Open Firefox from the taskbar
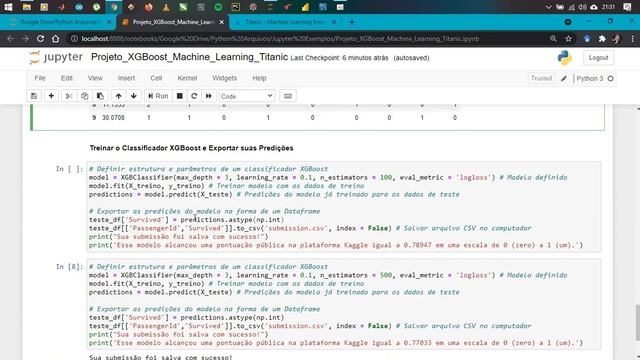This screenshot has height=360, width=640. (x=149, y=7)
